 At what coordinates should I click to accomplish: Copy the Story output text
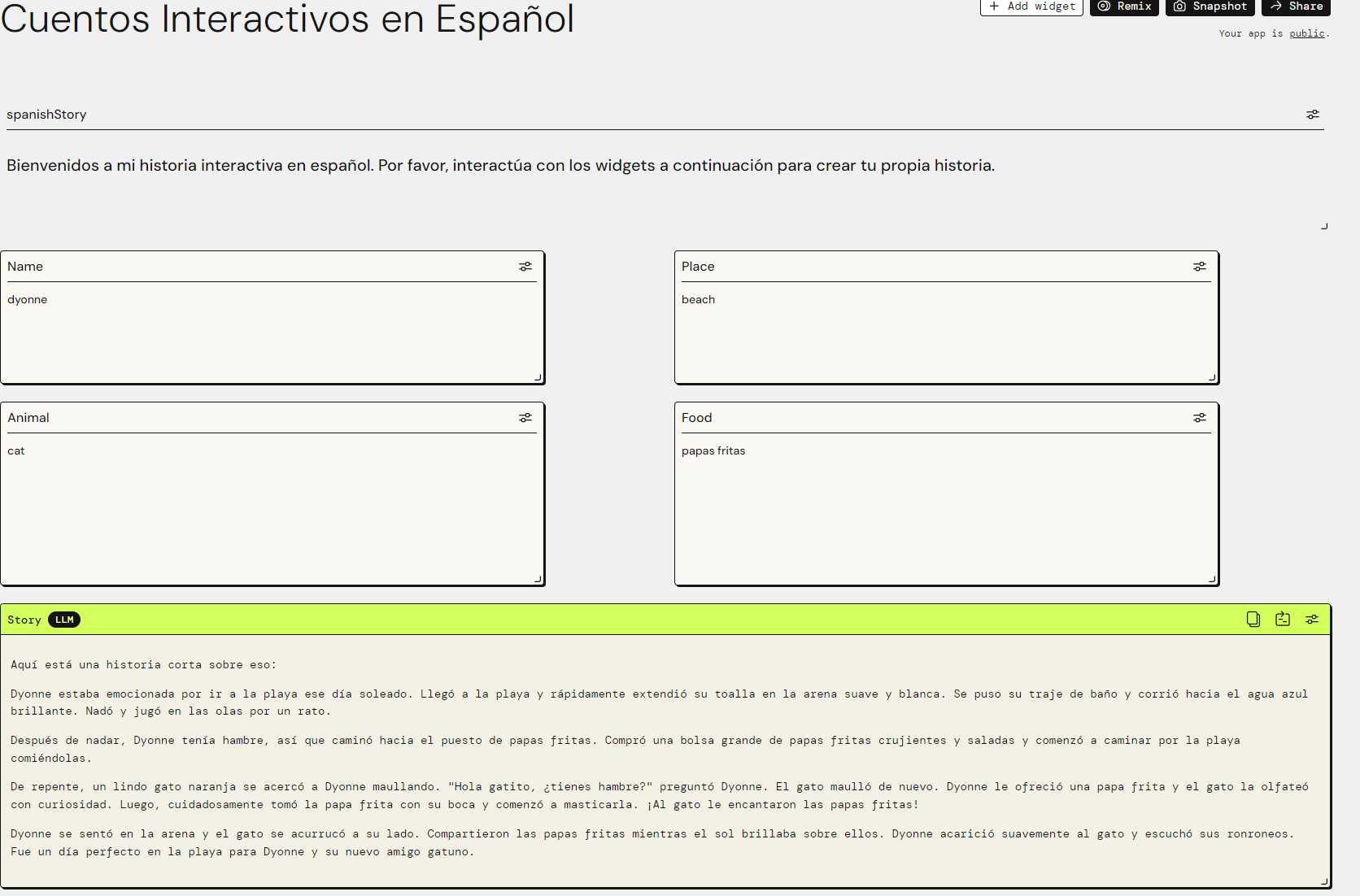(x=1252, y=619)
